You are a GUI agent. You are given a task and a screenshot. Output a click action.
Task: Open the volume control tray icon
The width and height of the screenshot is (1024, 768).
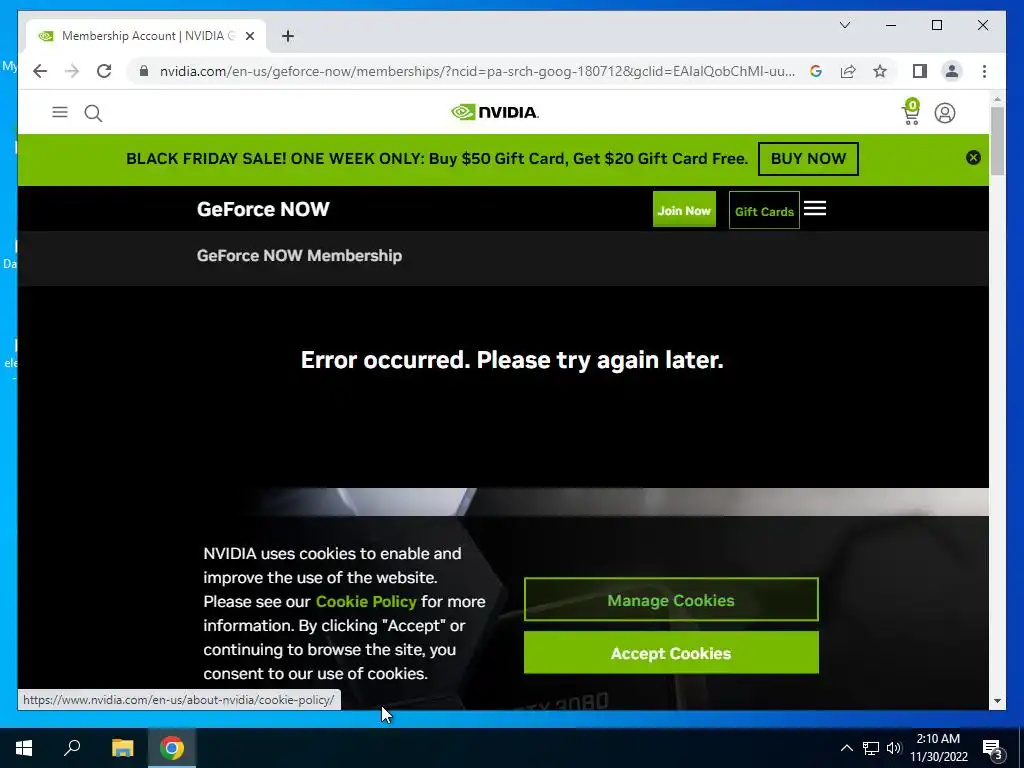click(894, 748)
